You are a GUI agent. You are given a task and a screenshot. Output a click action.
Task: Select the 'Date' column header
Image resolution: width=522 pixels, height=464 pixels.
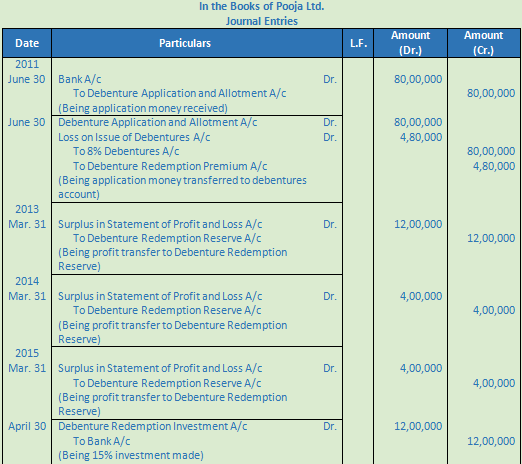click(x=27, y=43)
